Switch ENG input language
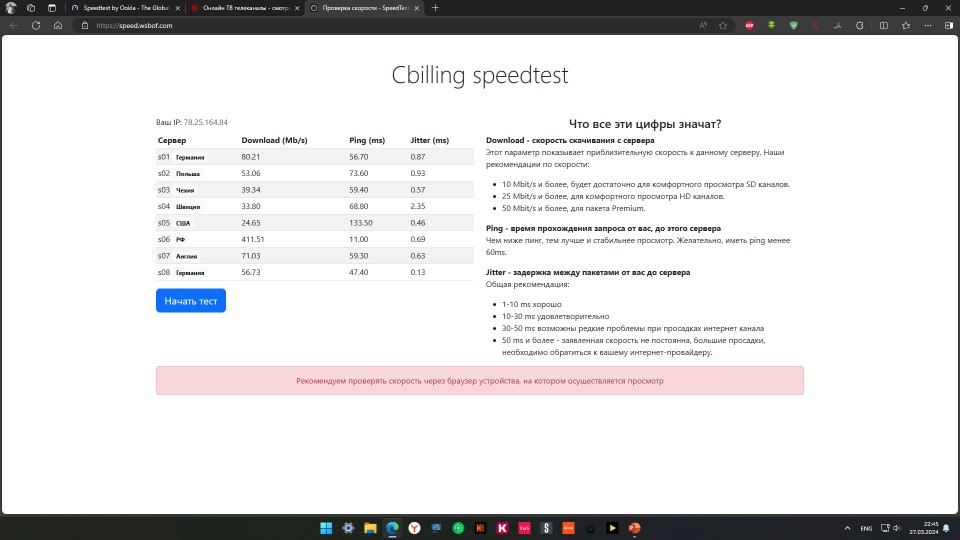 pyautogui.click(x=866, y=528)
